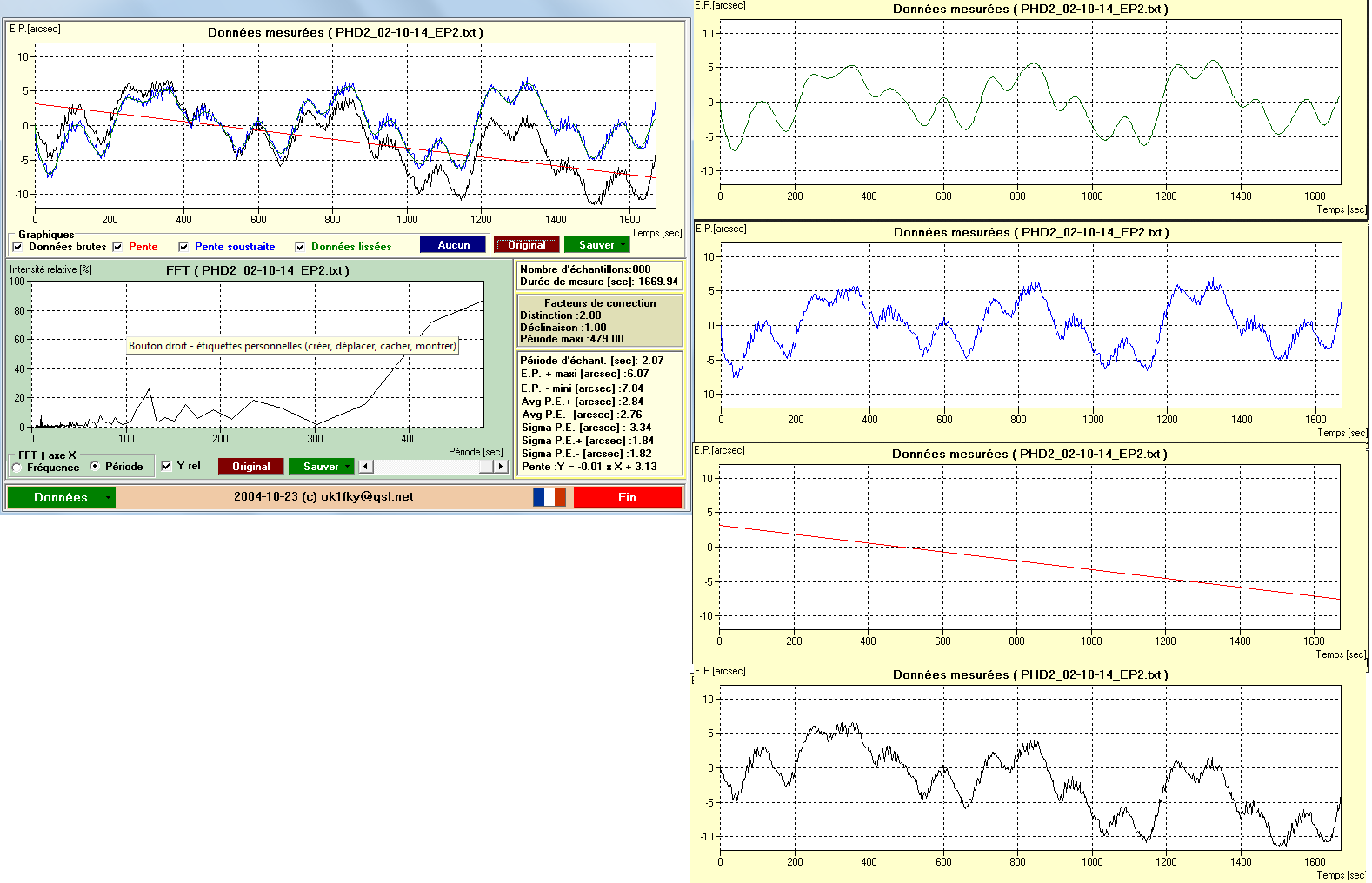Select the Période radio button
Image resolution: width=1372 pixels, height=883 pixels.
pyautogui.click(x=95, y=467)
